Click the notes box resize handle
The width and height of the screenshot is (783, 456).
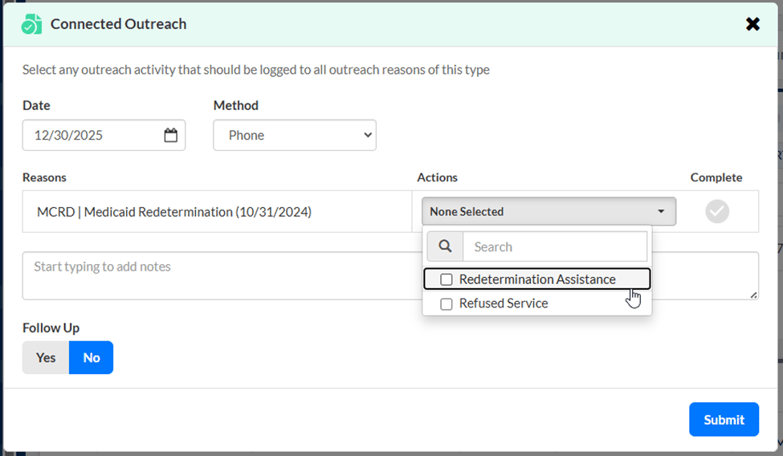(753, 294)
